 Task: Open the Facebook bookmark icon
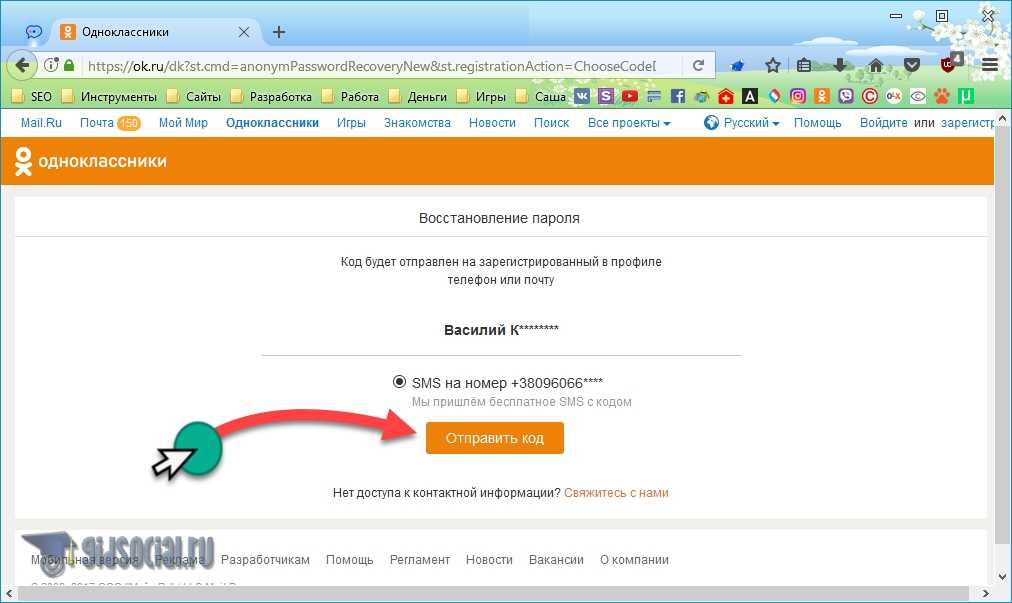(678, 97)
